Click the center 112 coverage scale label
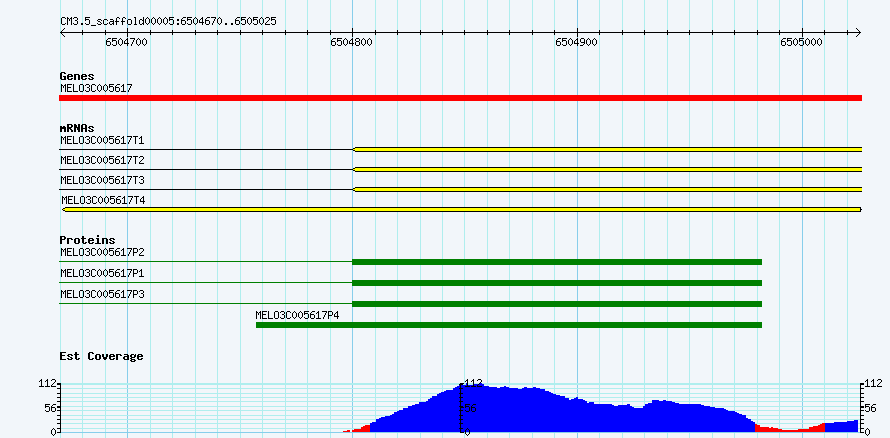Viewport: 890px width, 438px height. click(x=473, y=384)
